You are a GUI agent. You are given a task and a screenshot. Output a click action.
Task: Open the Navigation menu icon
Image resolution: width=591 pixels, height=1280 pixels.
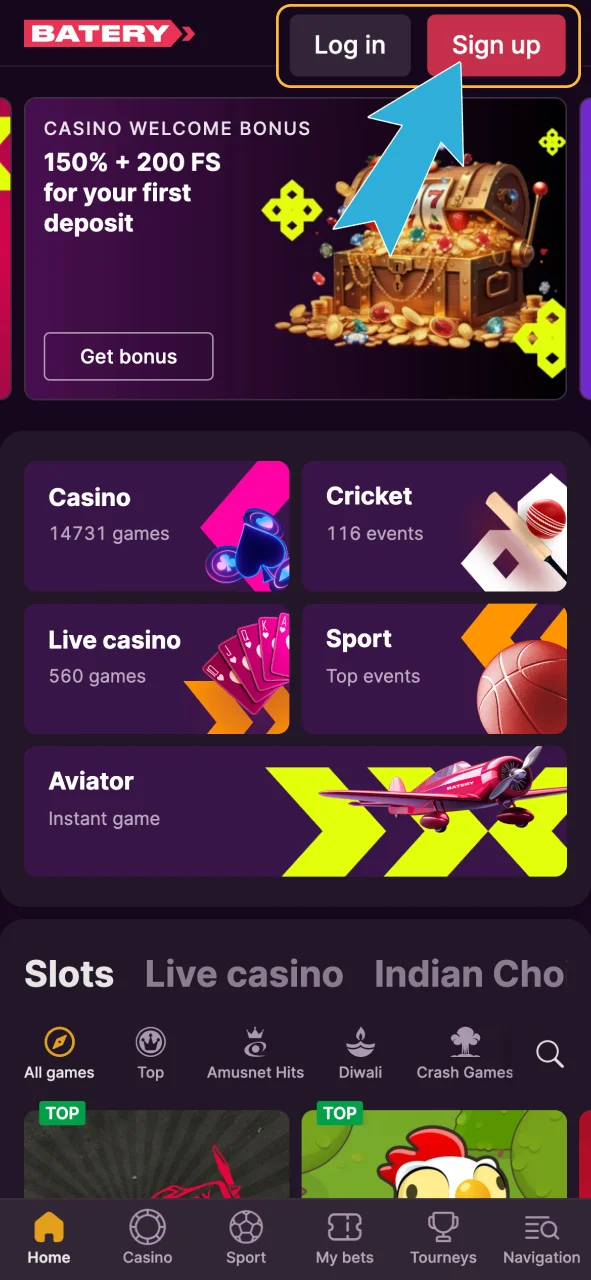point(541,1226)
